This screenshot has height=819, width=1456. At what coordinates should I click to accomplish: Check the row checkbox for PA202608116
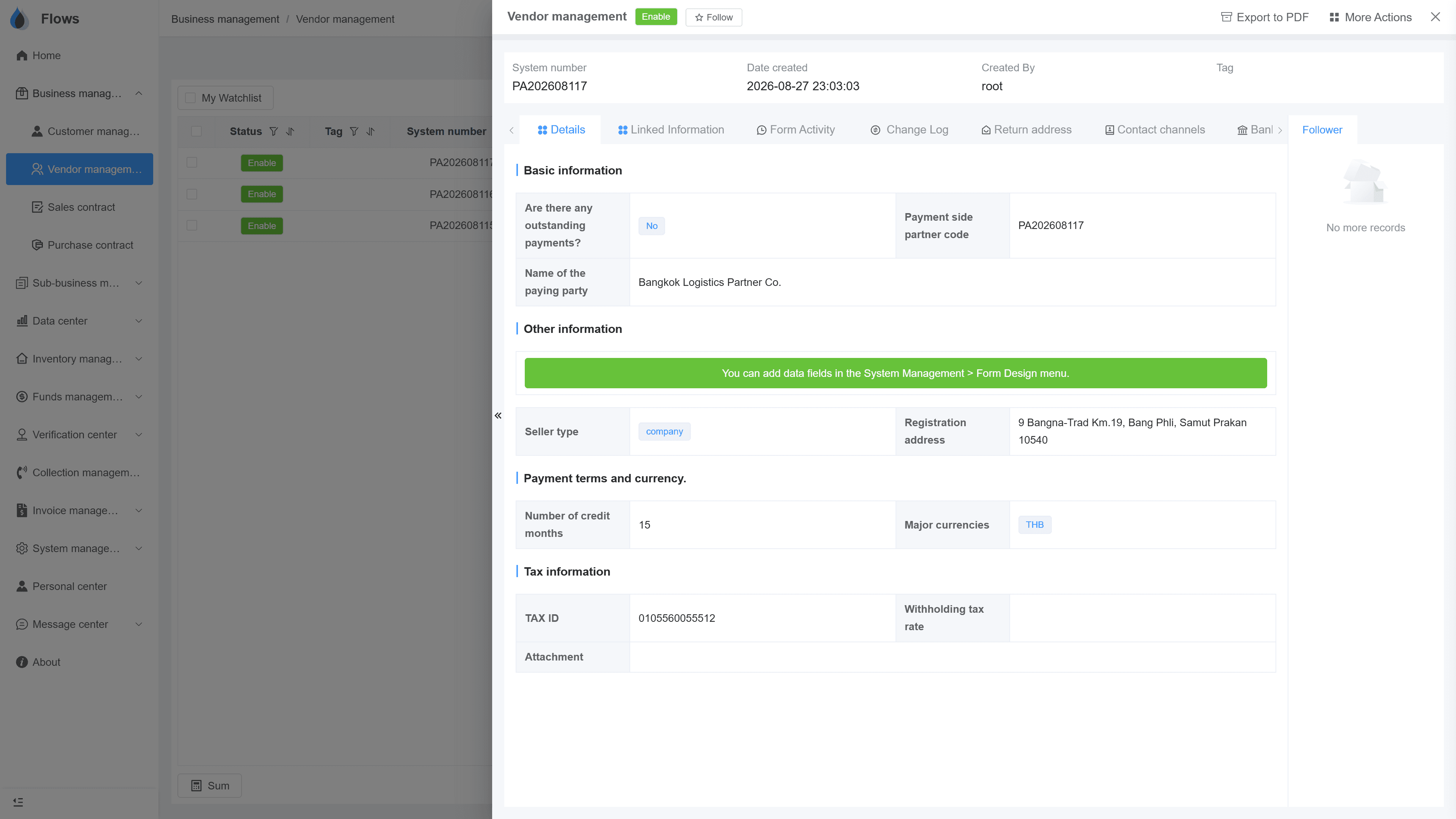coord(192,194)
